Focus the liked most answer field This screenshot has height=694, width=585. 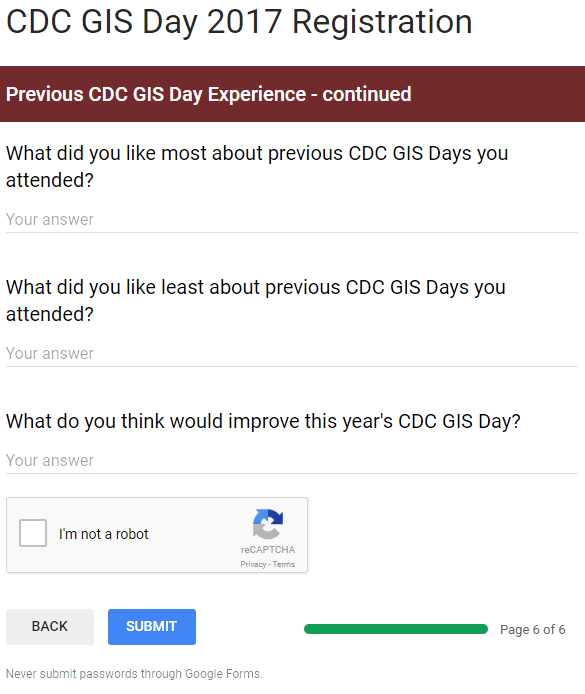[x=292, y=220]
